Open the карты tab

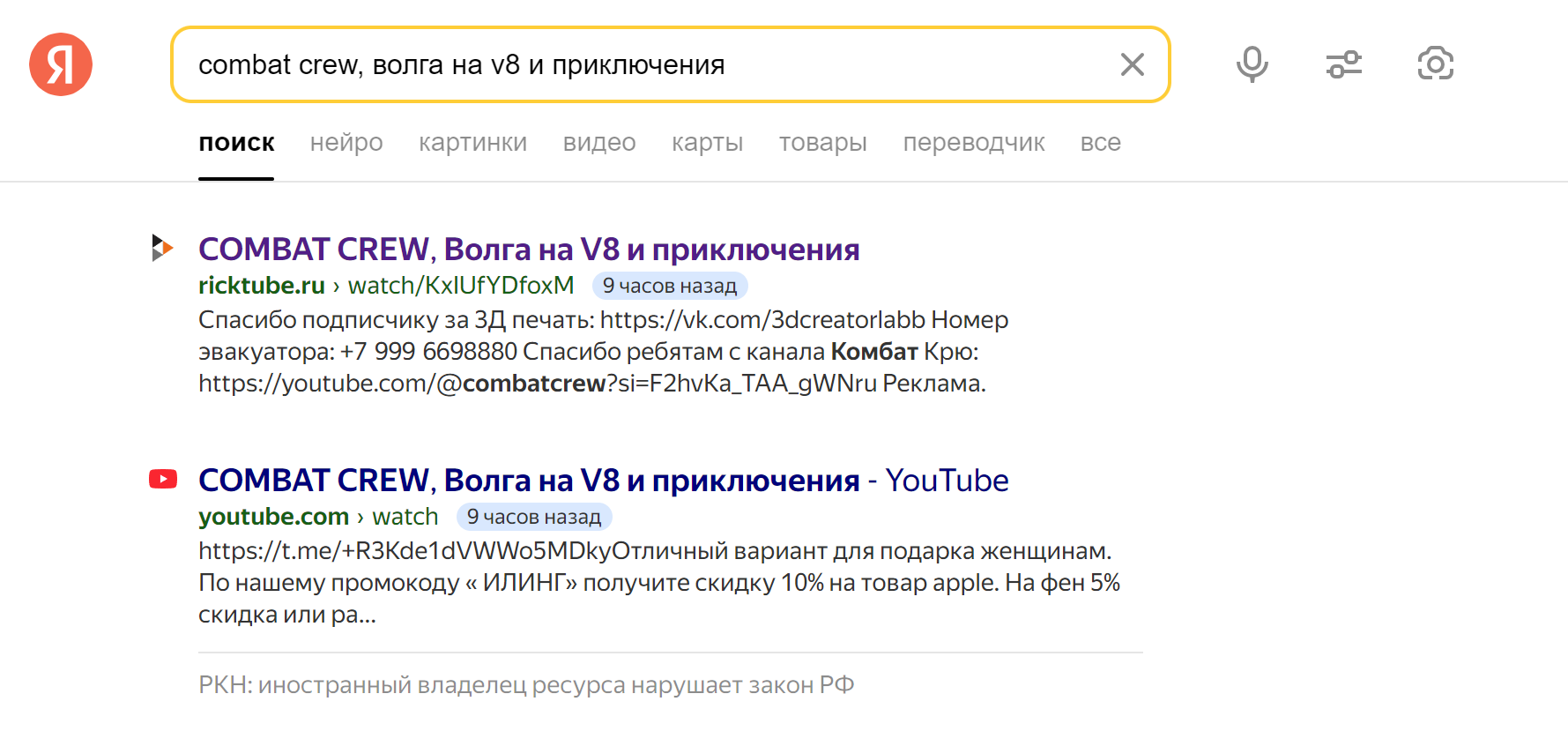tap(707, 143)
